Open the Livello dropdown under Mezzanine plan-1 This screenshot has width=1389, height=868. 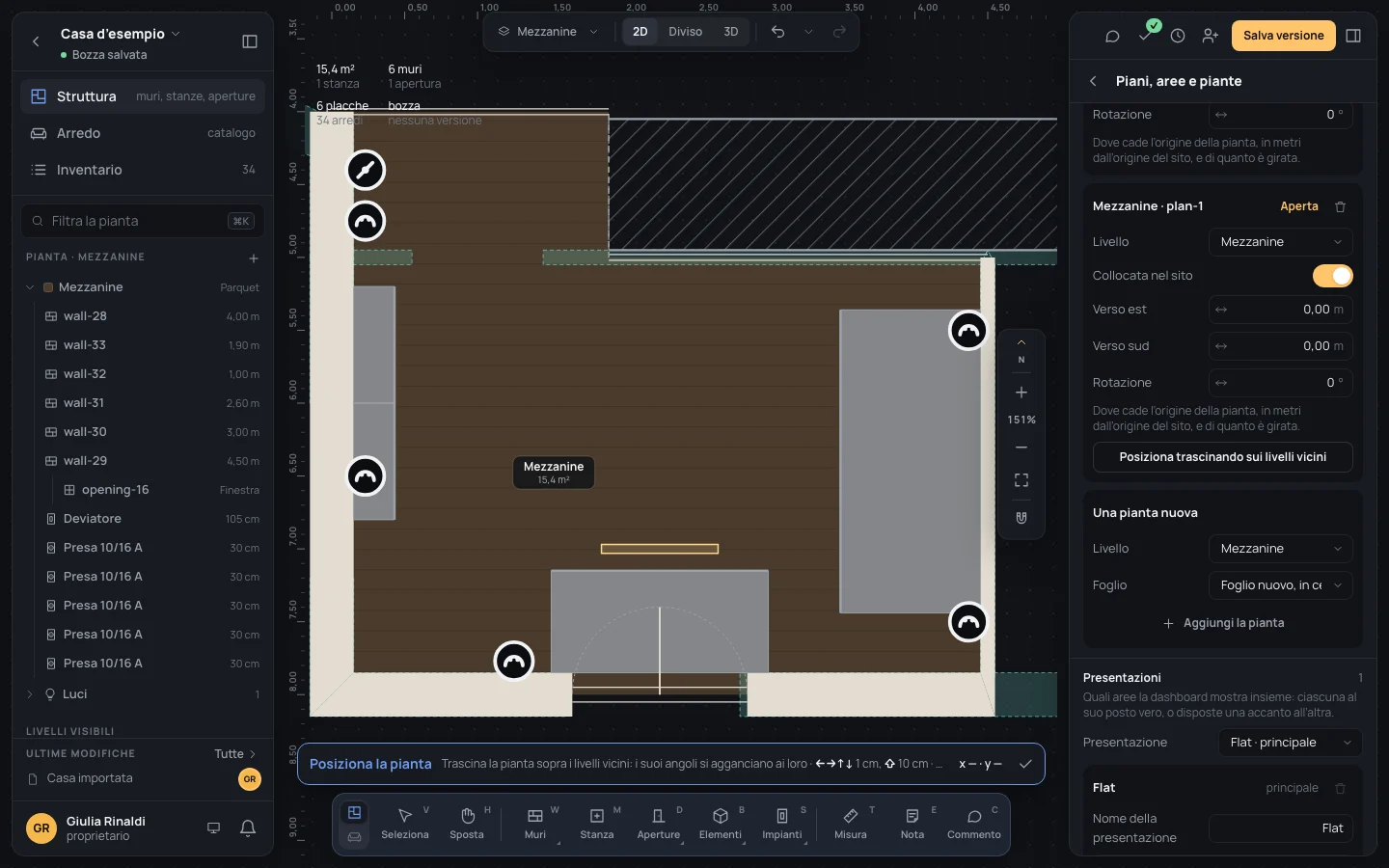click(x=1281, y=242)
